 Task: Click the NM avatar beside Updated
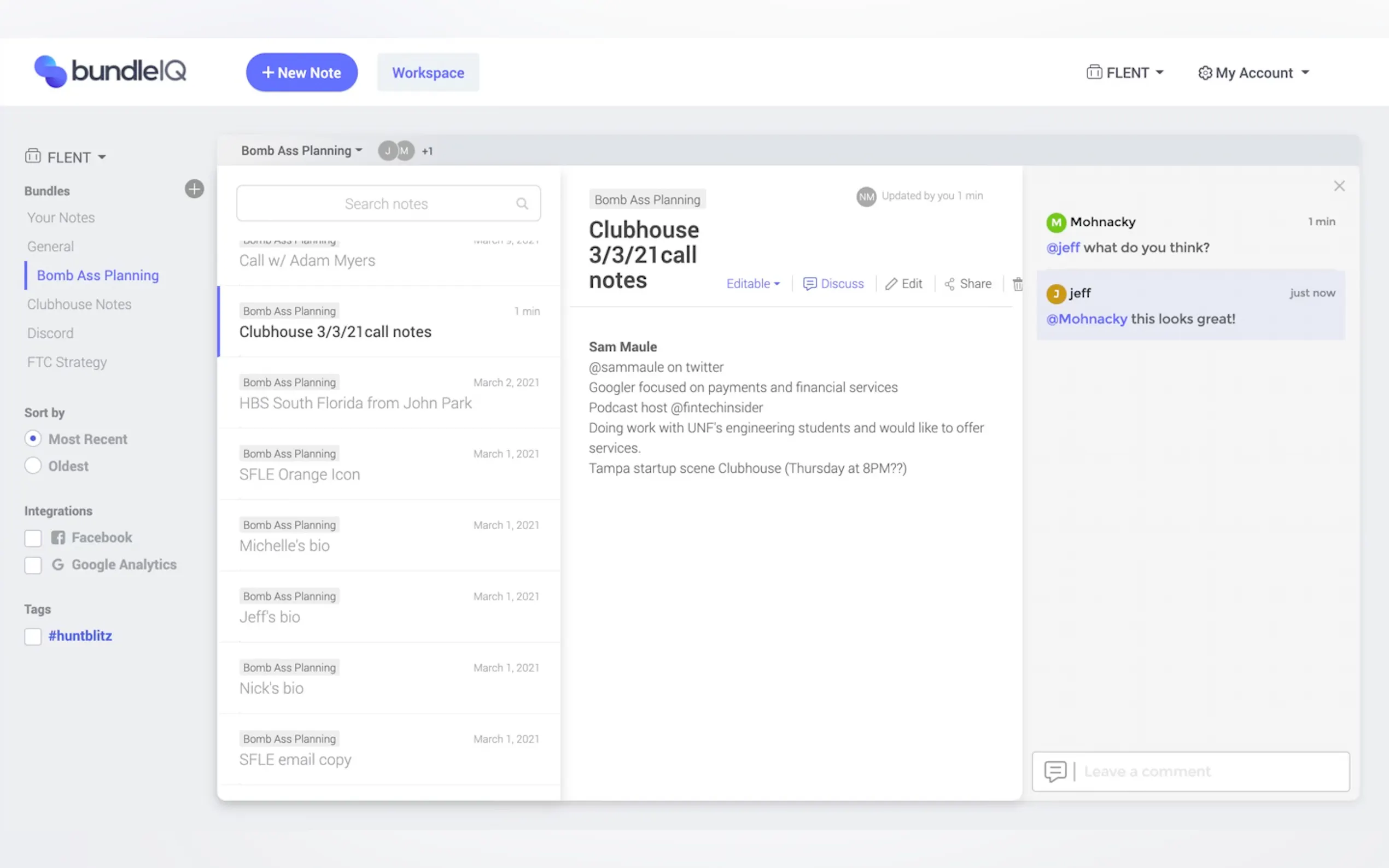click(866, 197)
